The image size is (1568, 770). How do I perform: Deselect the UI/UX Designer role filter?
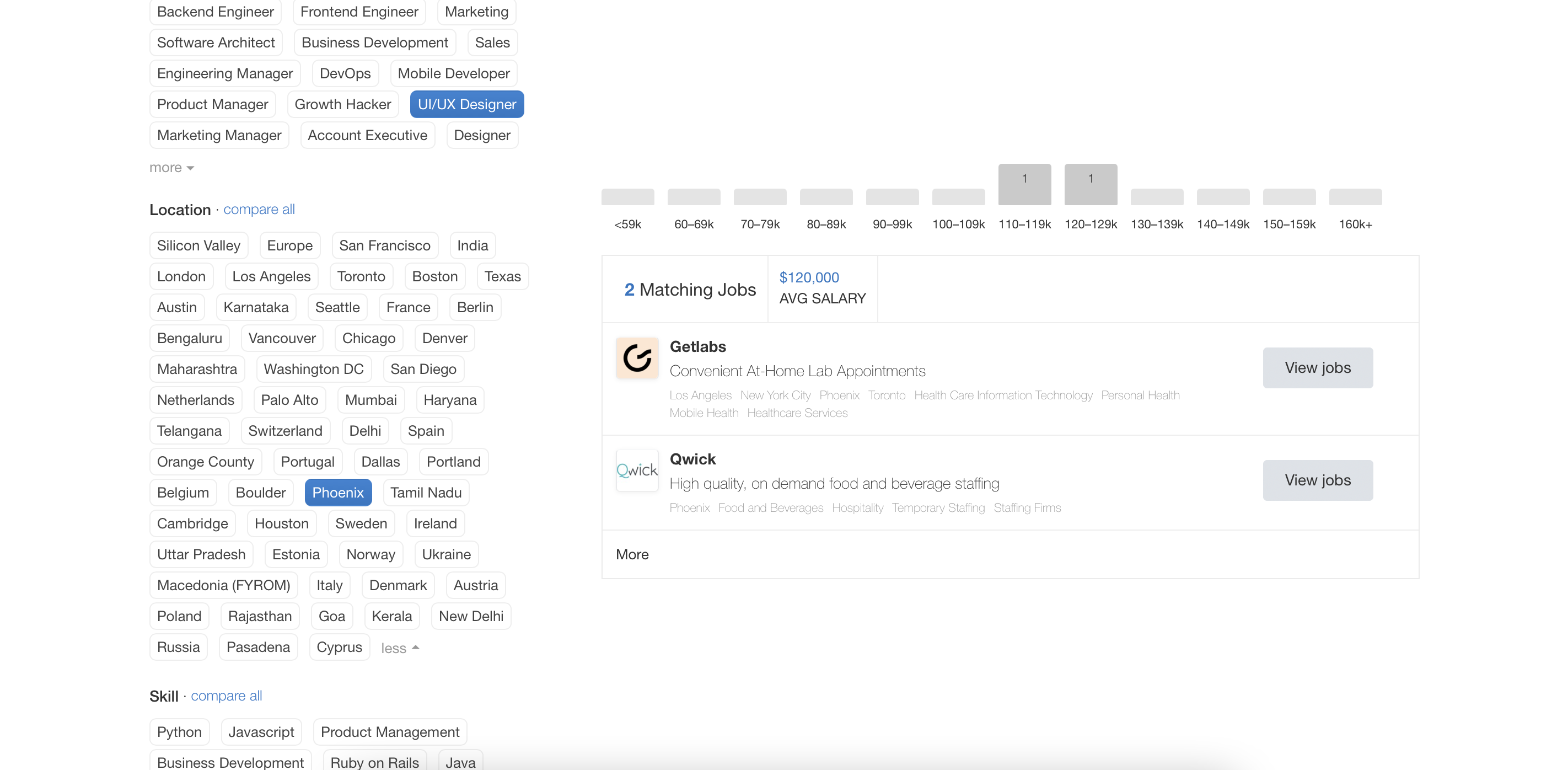click(466, 104)
